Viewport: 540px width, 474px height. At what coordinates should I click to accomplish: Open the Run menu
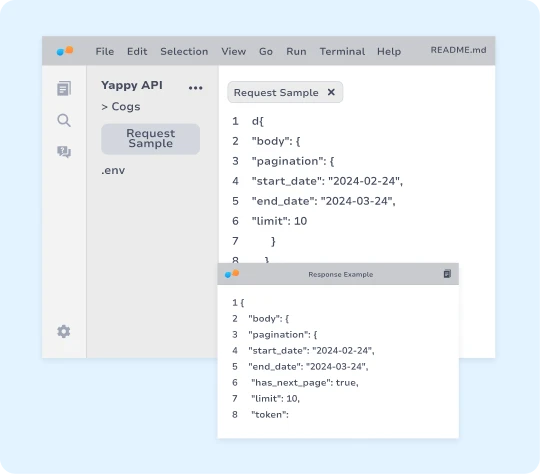point(296,51)
